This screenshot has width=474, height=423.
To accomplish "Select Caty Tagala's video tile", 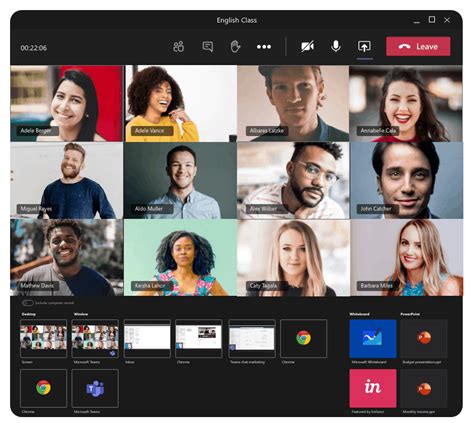I will (x=293, y=257).
